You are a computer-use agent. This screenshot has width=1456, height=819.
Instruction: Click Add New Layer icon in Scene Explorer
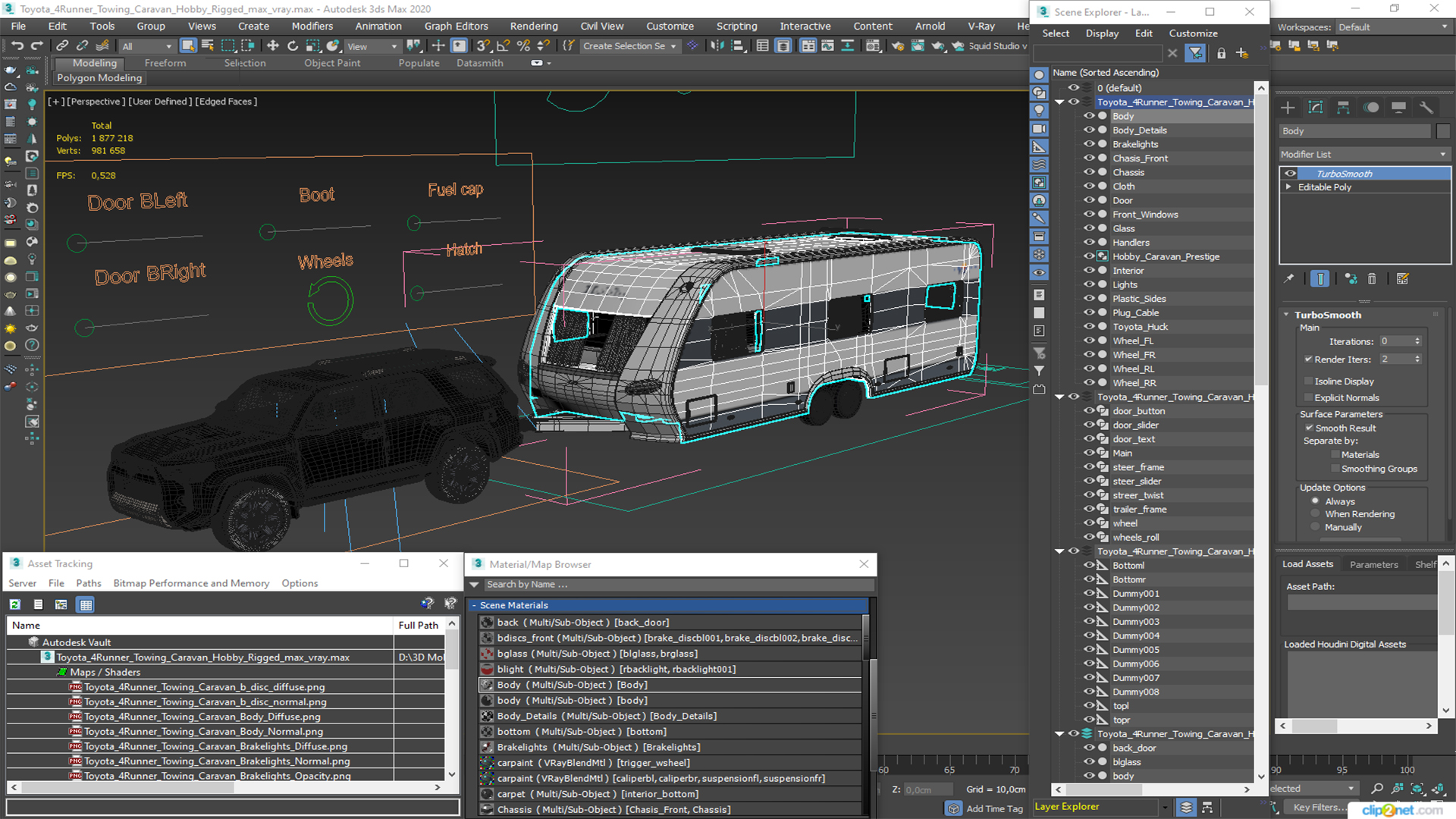coord(1242,53)
